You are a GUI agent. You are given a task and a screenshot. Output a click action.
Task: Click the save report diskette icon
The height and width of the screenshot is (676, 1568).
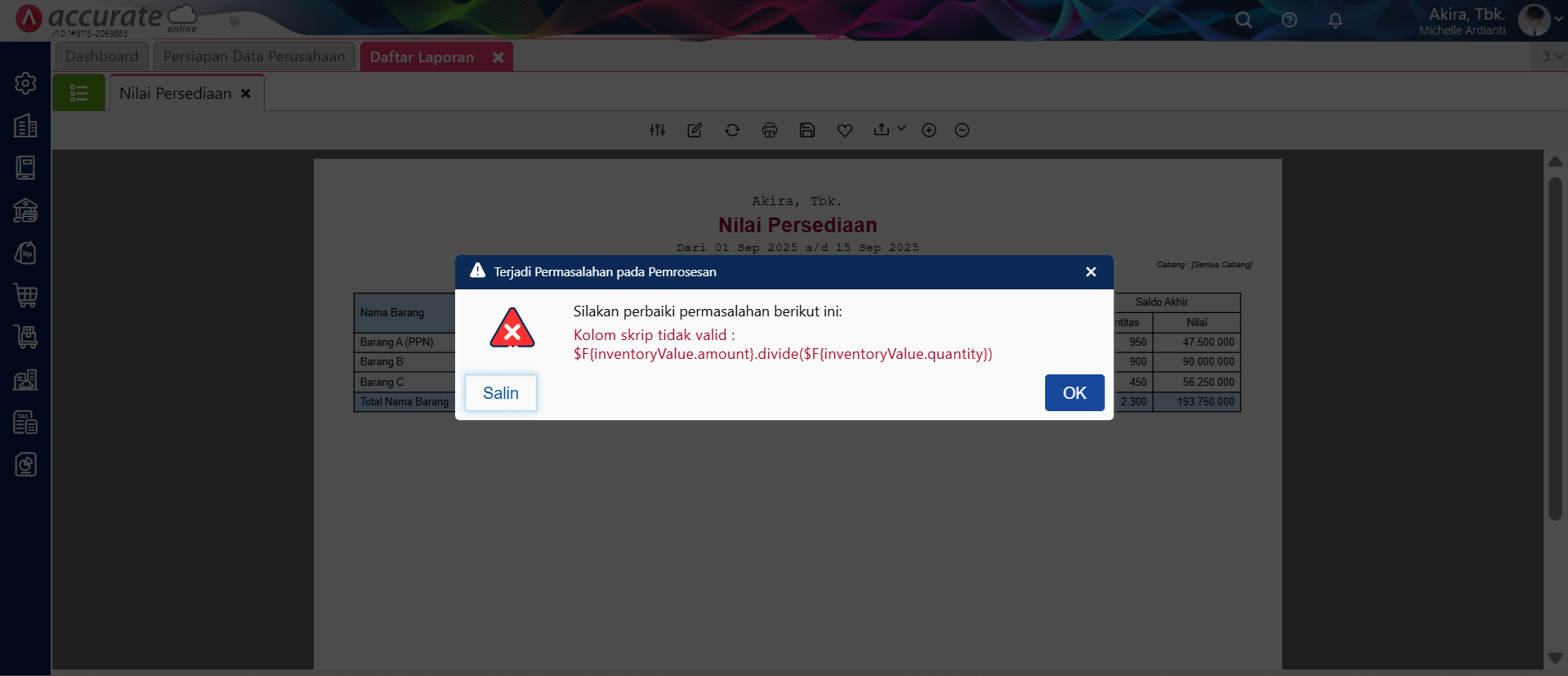pos(807,130)
